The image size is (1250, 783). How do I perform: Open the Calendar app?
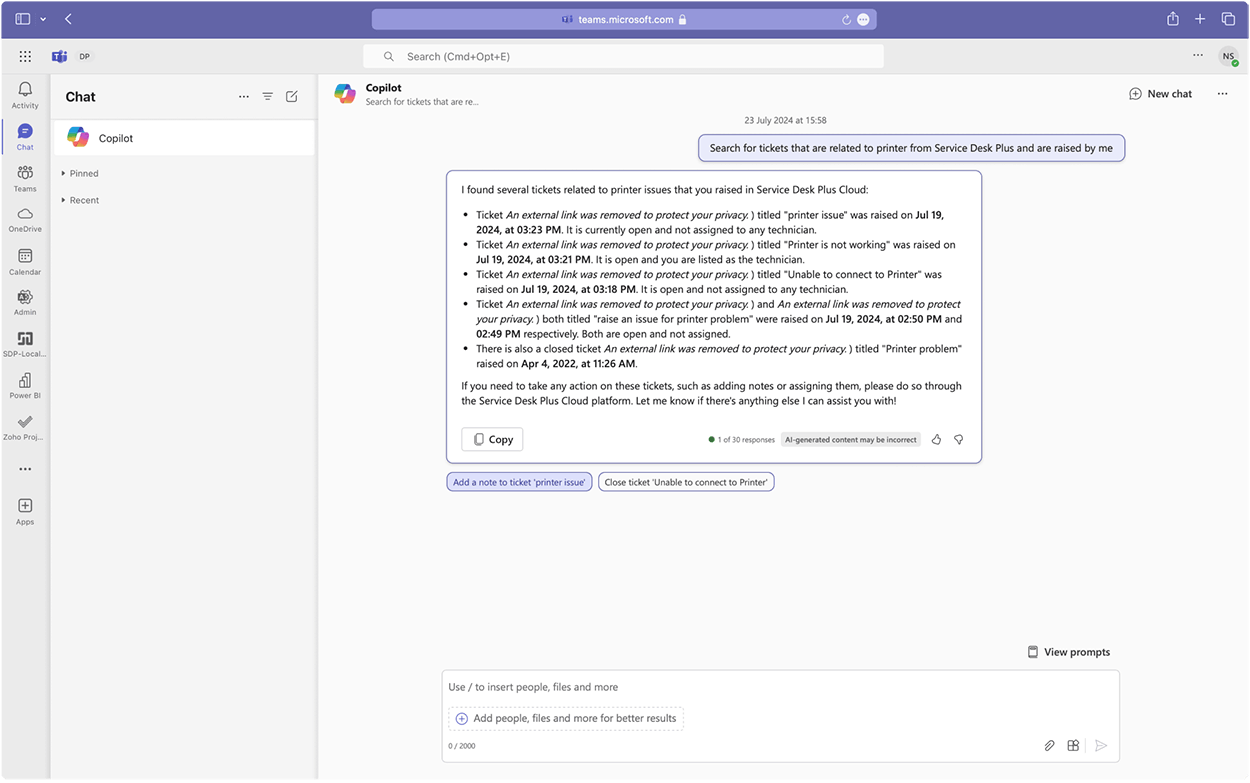pos(25,262)
